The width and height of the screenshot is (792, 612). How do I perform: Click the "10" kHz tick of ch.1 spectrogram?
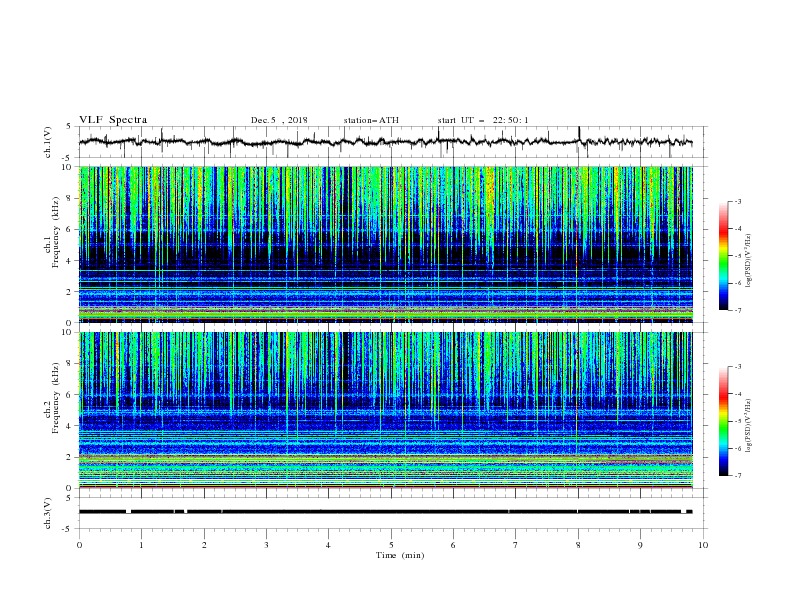click(x=67, y=167)
